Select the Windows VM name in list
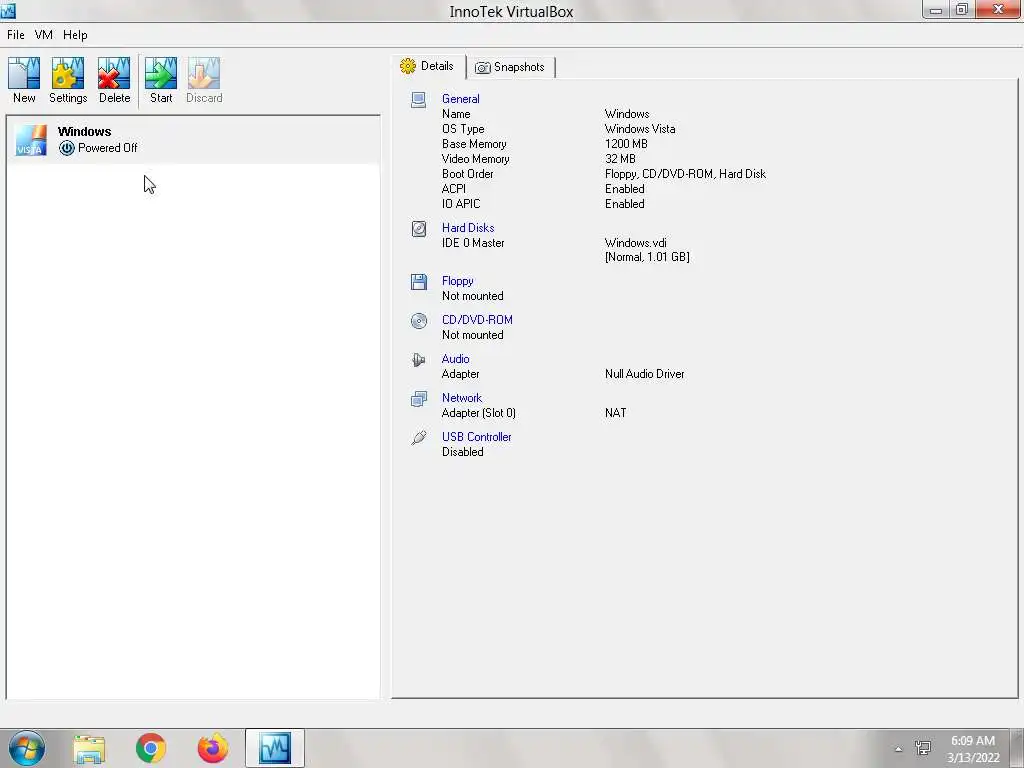This screenshot has height=768, width=1024. (x=84, y=132)
